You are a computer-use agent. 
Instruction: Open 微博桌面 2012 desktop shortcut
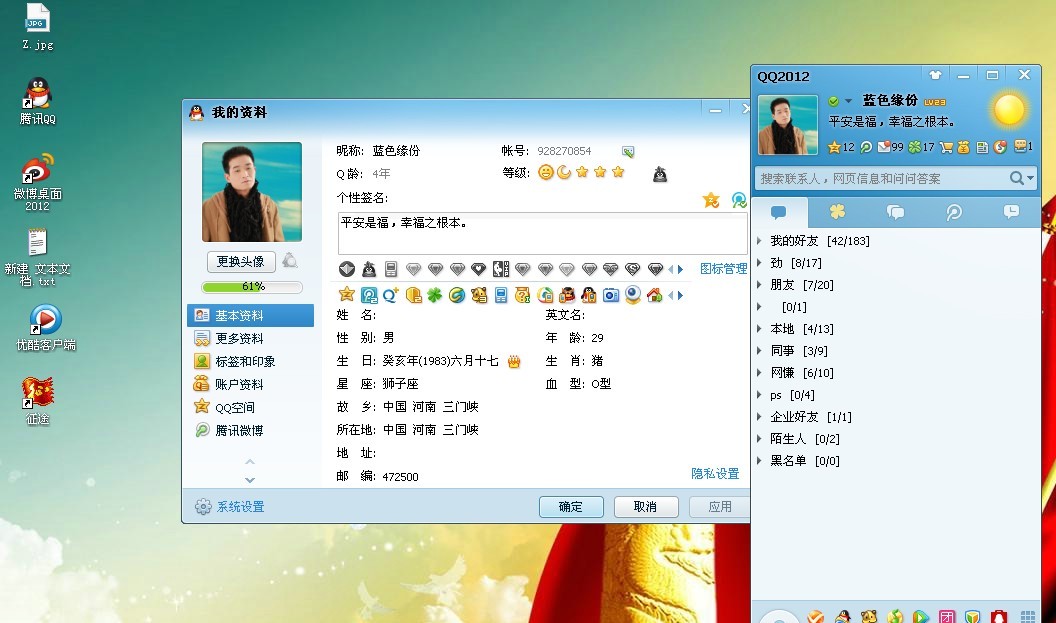click(x=38, y=183)
